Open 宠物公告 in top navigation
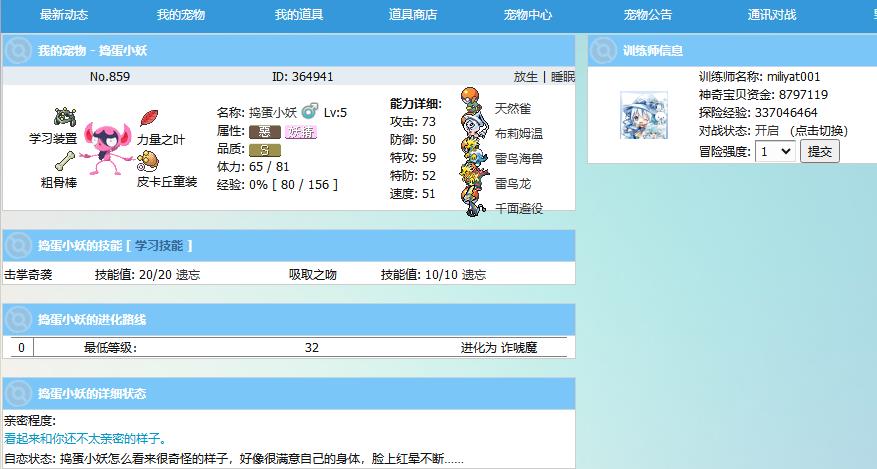Screen dimensions: 877x469 pos(648,15)
